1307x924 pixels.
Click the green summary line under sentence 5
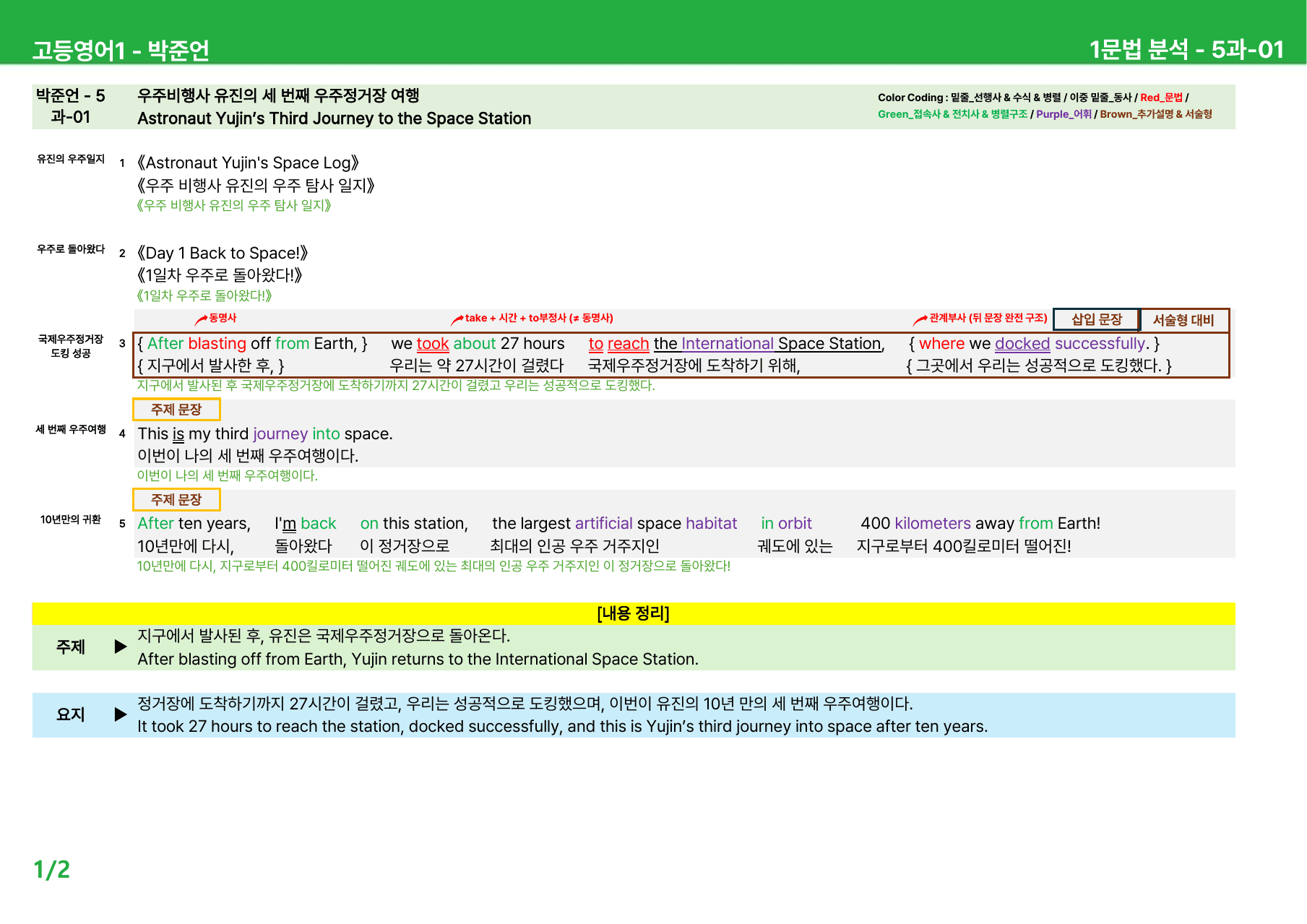pyautogui.click(x=433, y=566)
